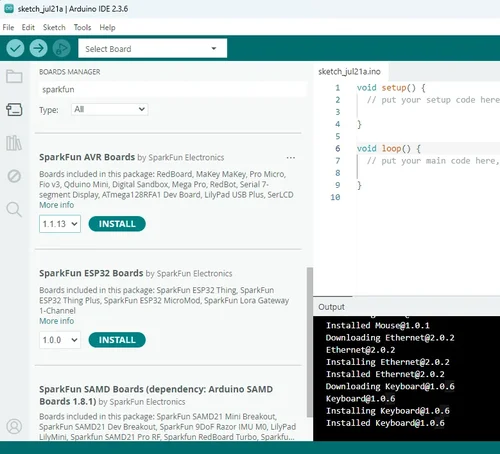Click the 'put your setup code here' comment
The width and height of the screenshot is (500, 454).
(x=433, y=100)
